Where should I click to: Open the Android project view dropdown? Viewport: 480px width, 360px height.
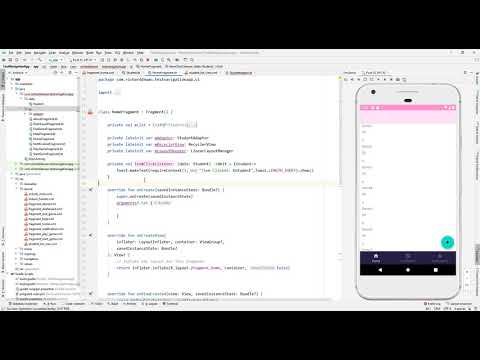tap(19, 72)
